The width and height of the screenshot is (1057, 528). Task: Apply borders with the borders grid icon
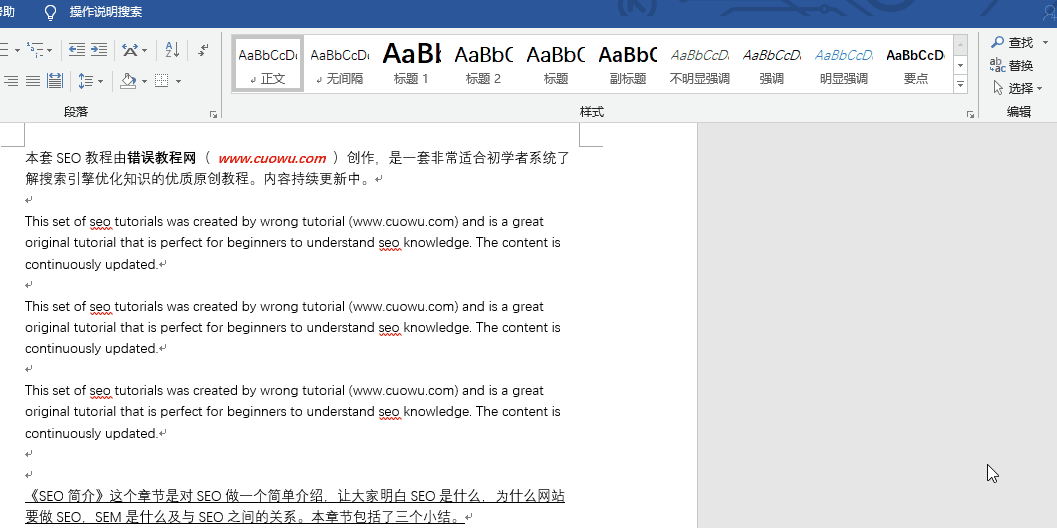click(162, 81)
